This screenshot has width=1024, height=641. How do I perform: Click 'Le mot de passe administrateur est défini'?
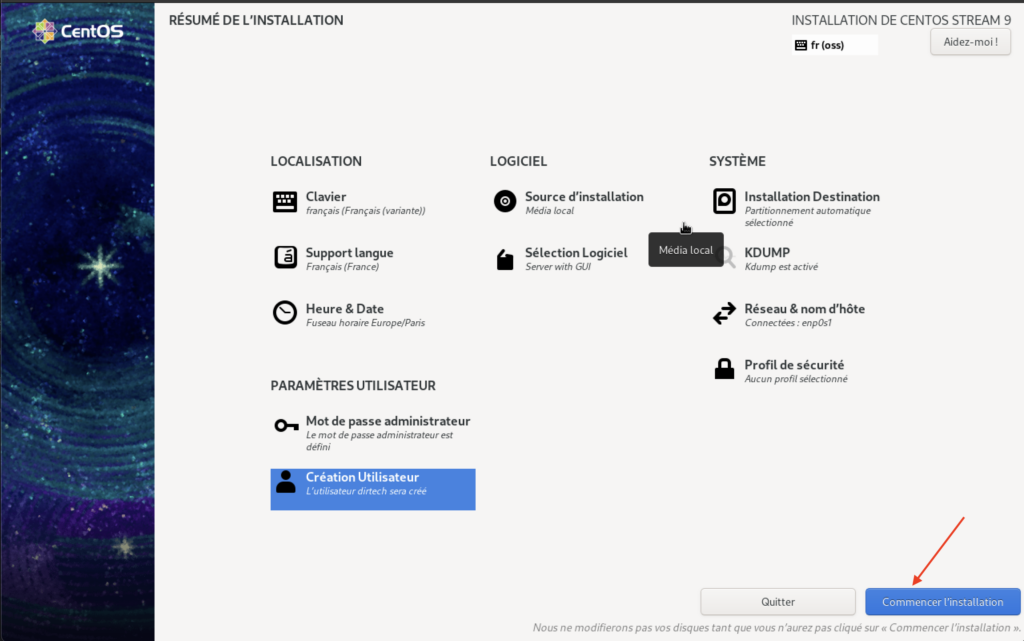379,441
